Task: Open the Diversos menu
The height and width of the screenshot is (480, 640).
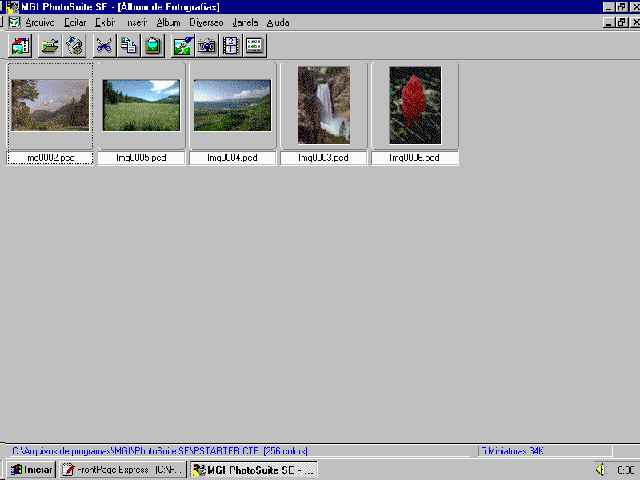Action: 206,22
